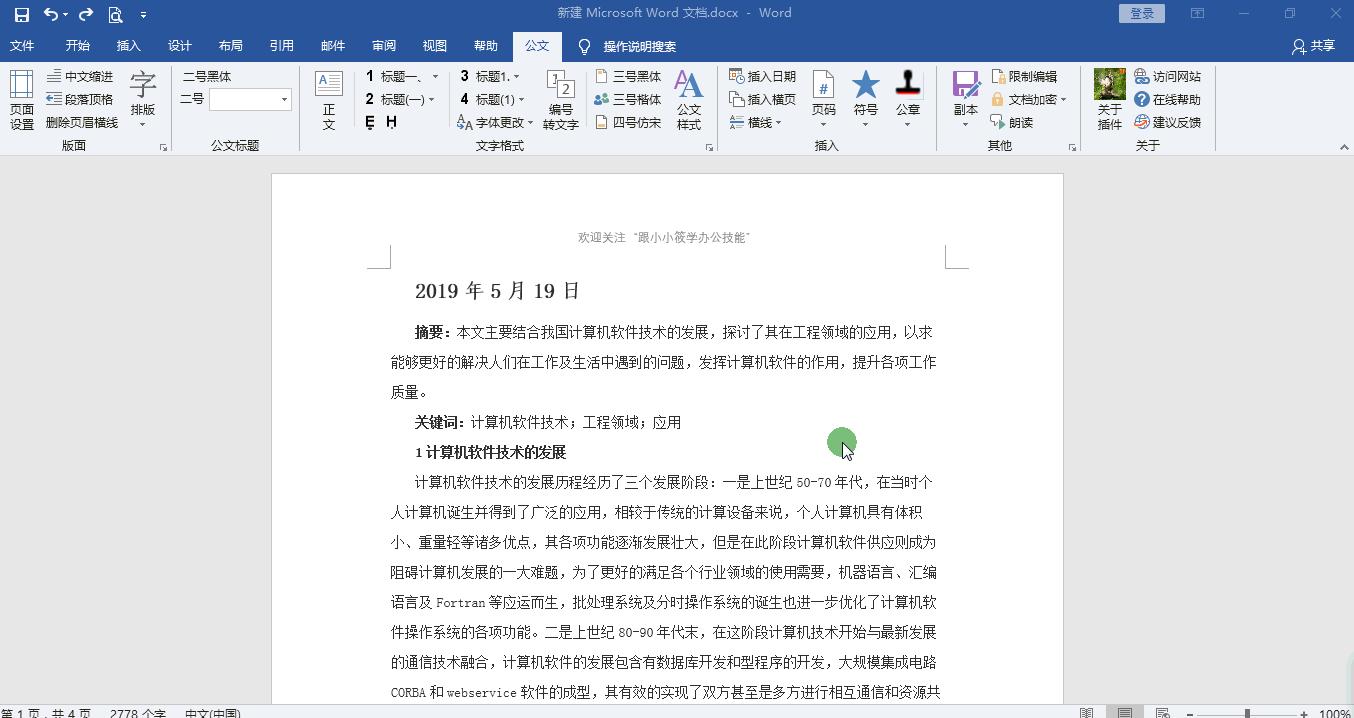Apply the 正文 body text style
This screenshot has width=1354, height=718.
click(x=328, y=98)
